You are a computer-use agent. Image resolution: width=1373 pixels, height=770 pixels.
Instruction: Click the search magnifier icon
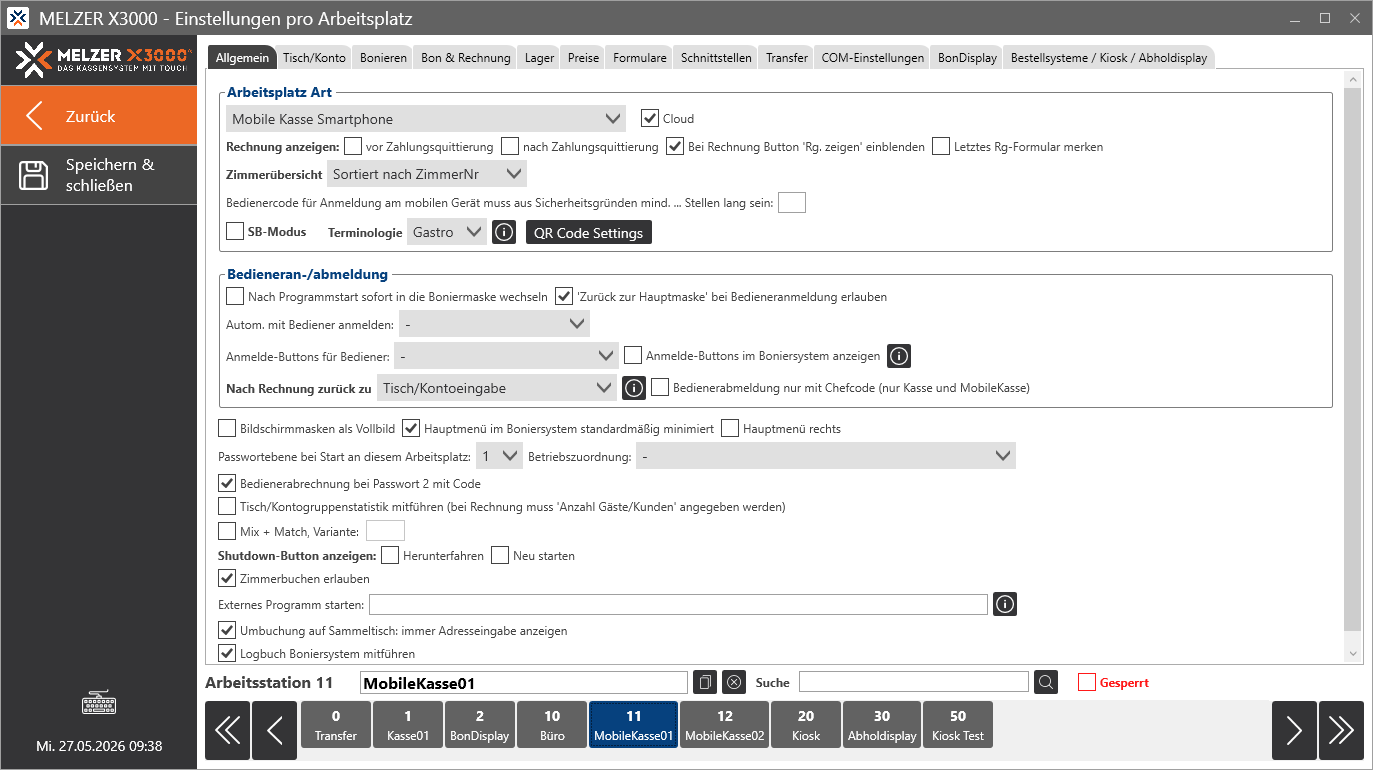(x=1045, y=682)
